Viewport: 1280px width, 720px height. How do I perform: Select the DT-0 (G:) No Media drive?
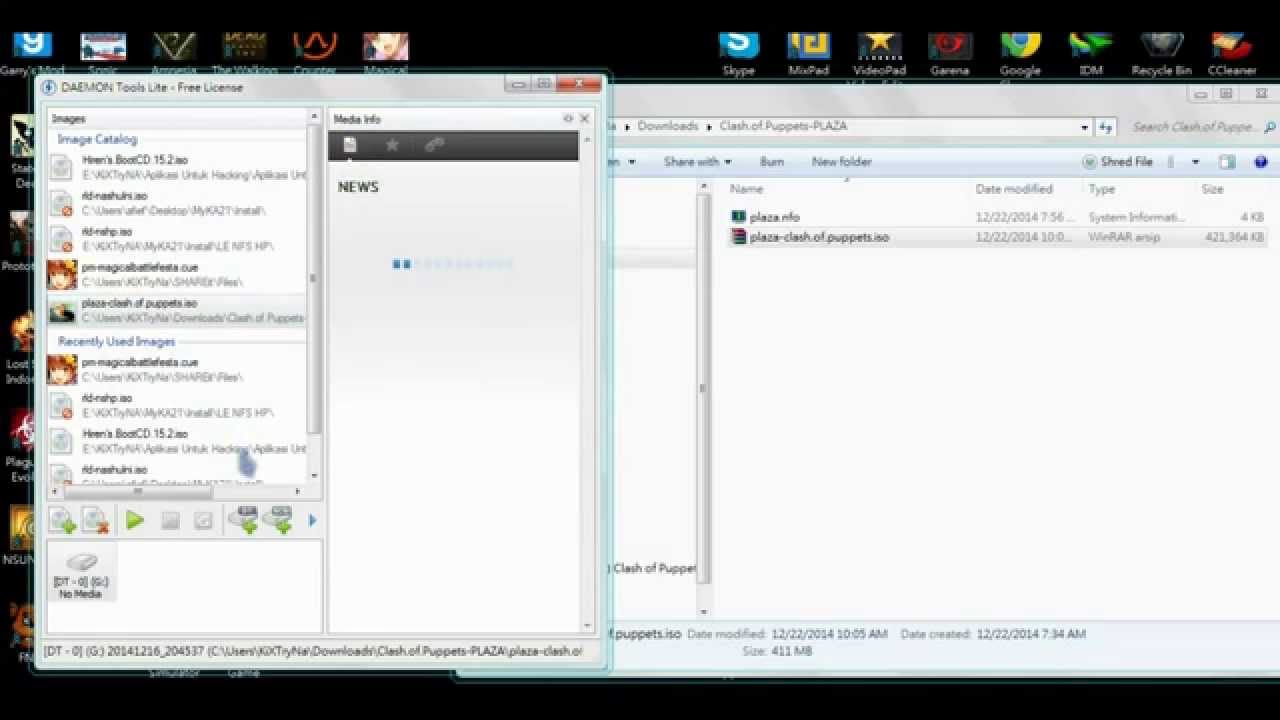click(81, 572)
